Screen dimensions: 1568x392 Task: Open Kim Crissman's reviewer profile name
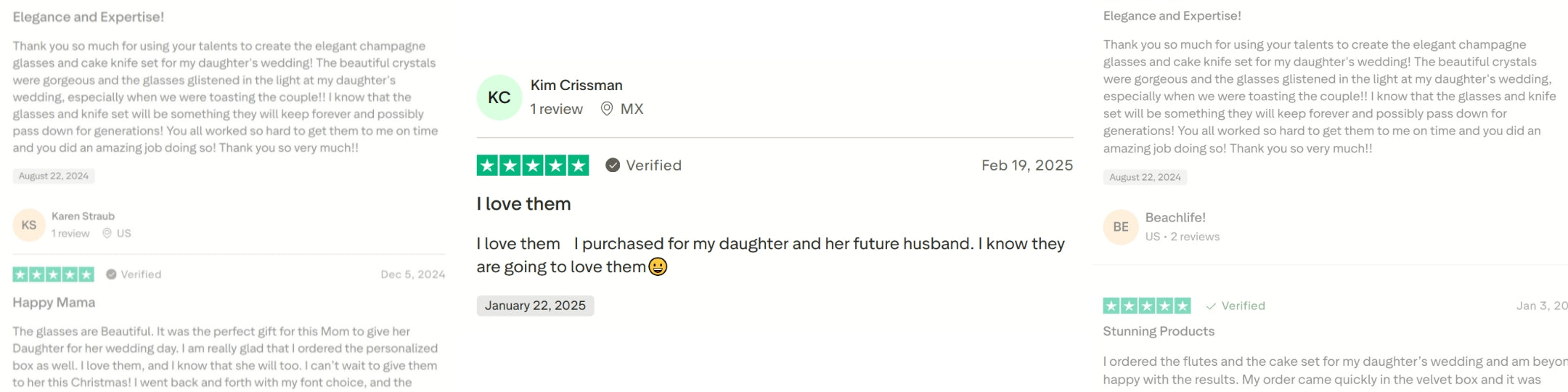pyautogui.click(x=576, y=85)
